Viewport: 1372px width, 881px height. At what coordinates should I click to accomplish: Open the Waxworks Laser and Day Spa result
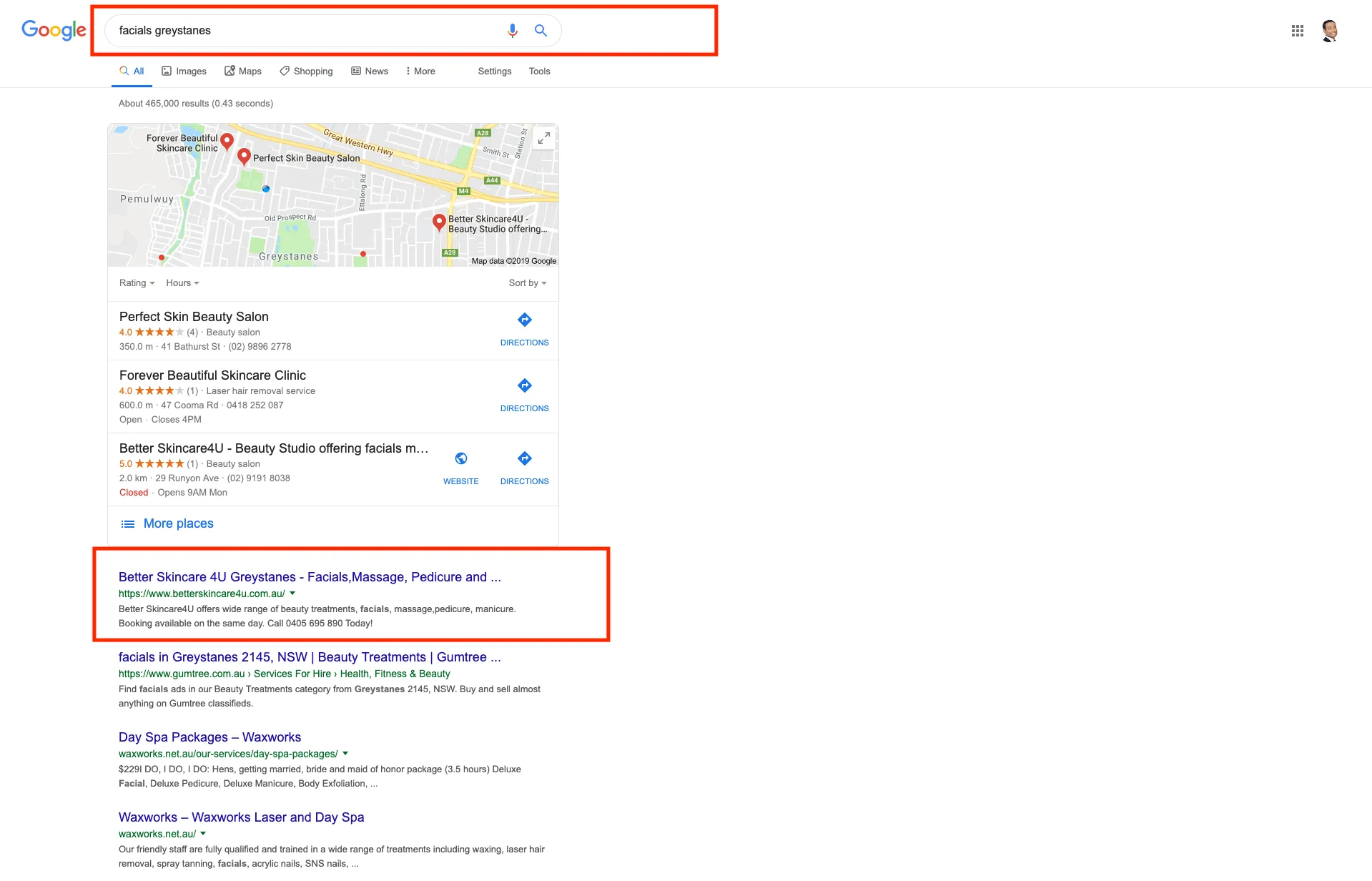(242, 817)
